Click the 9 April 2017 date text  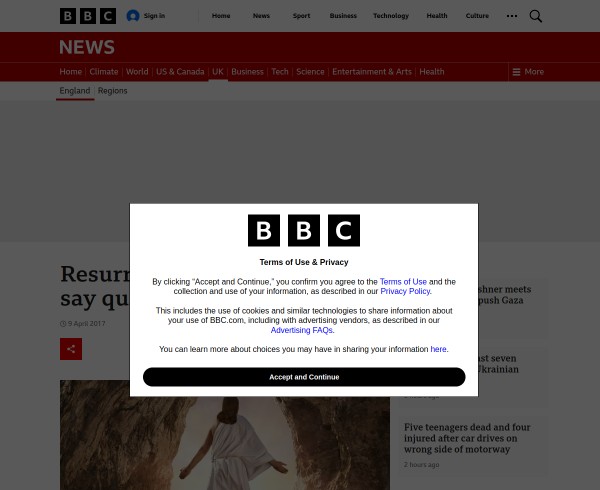86,324
